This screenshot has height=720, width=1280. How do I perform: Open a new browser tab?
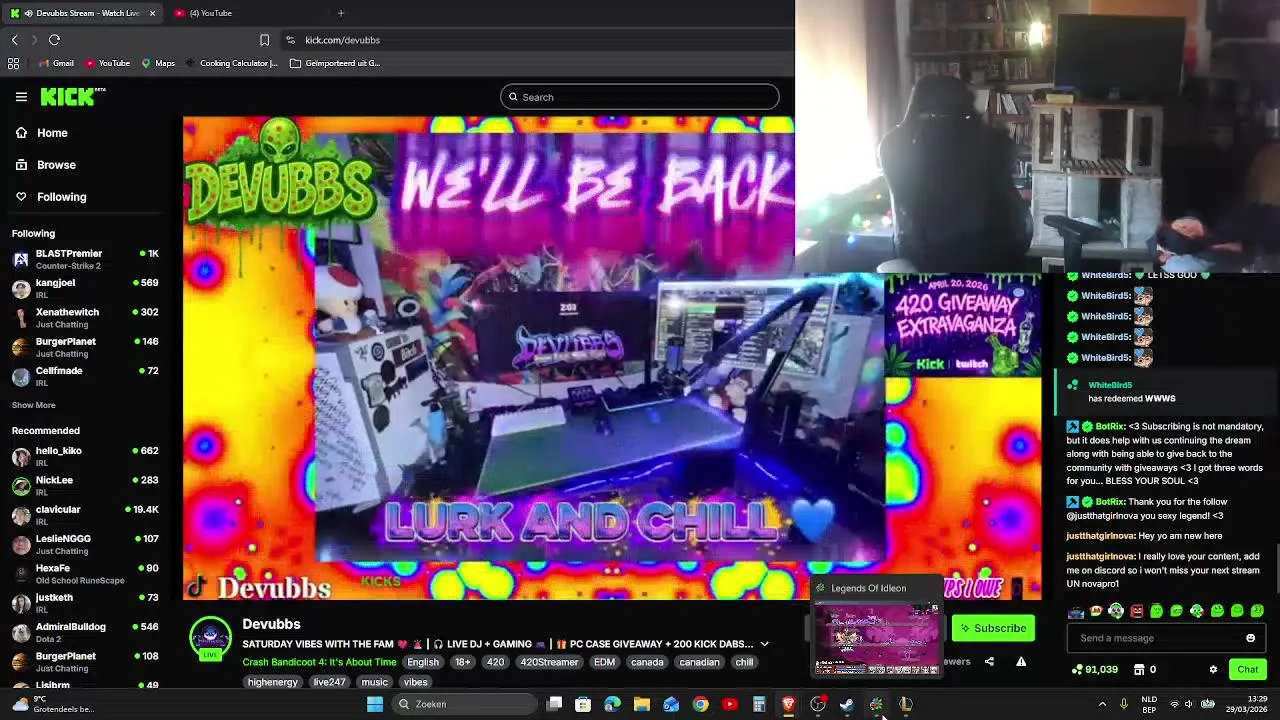pos(341,13)
